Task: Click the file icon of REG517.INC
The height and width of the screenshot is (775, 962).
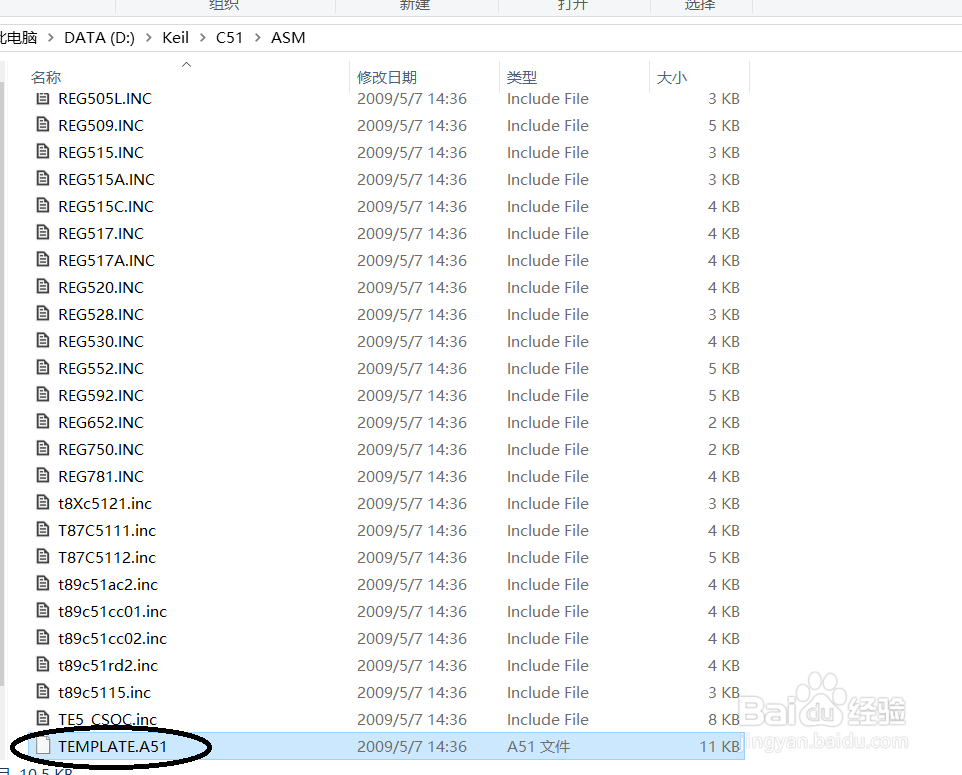Action: tap(43, 233)
